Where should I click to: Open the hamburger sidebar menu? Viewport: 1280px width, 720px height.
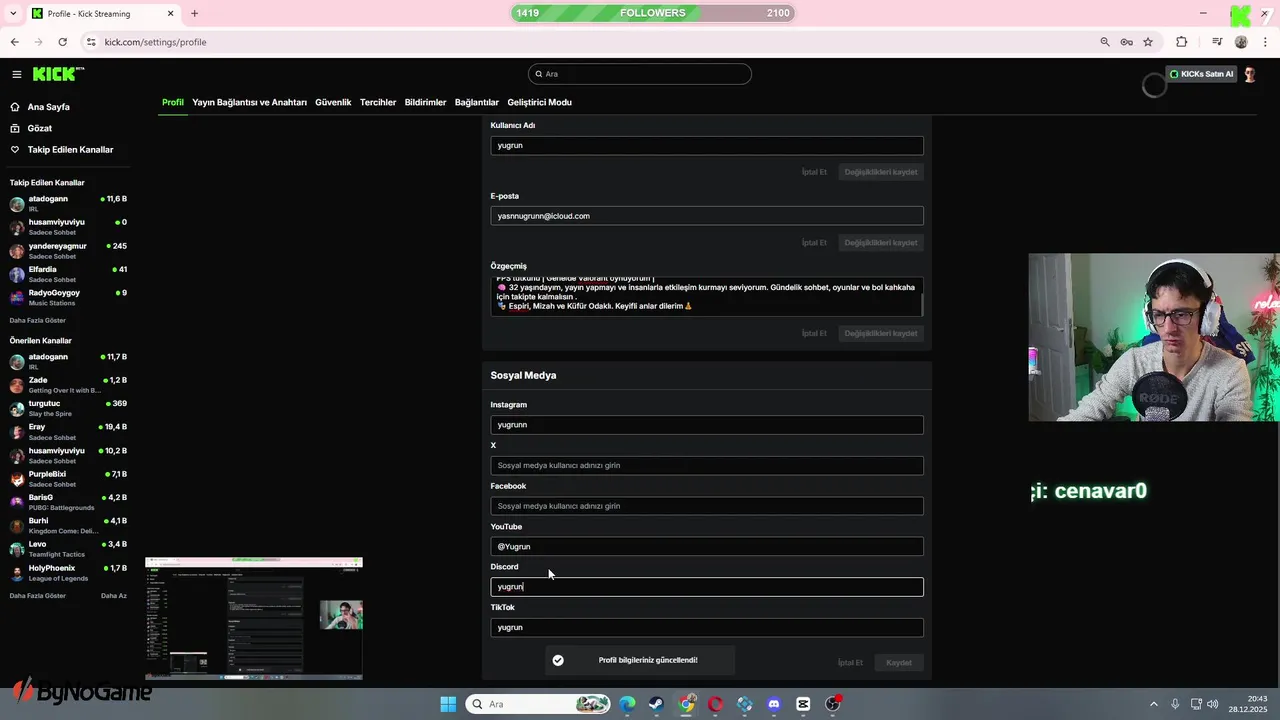17,74
